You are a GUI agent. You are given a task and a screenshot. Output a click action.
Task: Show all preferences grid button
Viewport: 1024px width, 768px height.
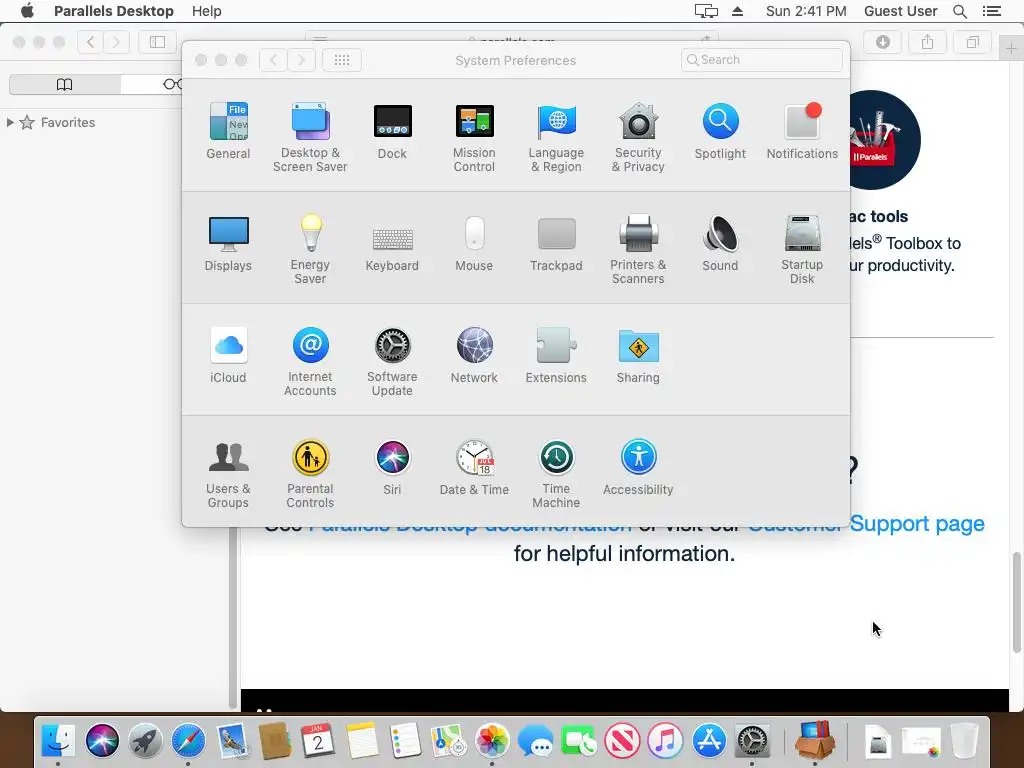coord(342,60)
